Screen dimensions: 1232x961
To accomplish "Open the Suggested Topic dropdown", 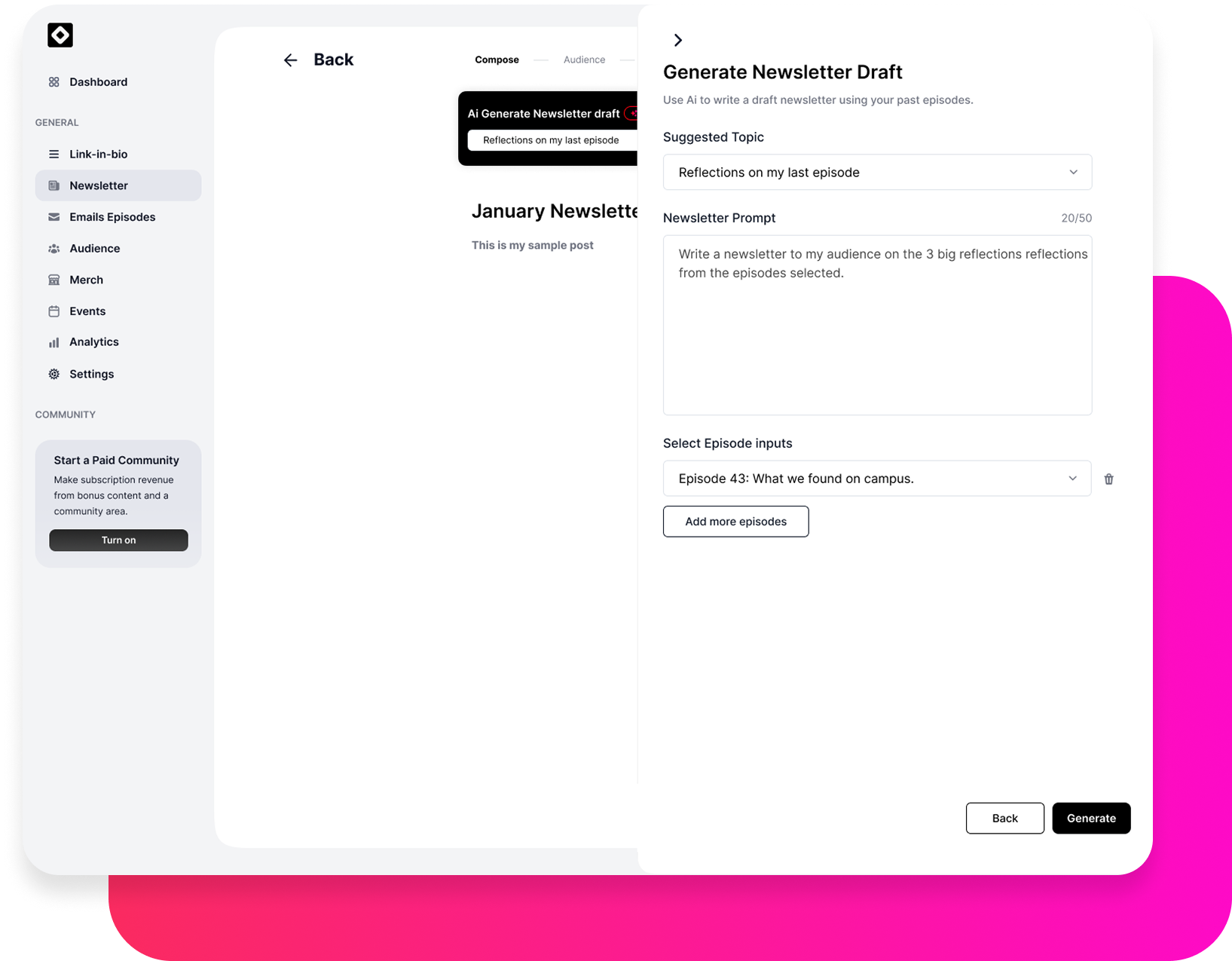I will click(x=876, y=173).
